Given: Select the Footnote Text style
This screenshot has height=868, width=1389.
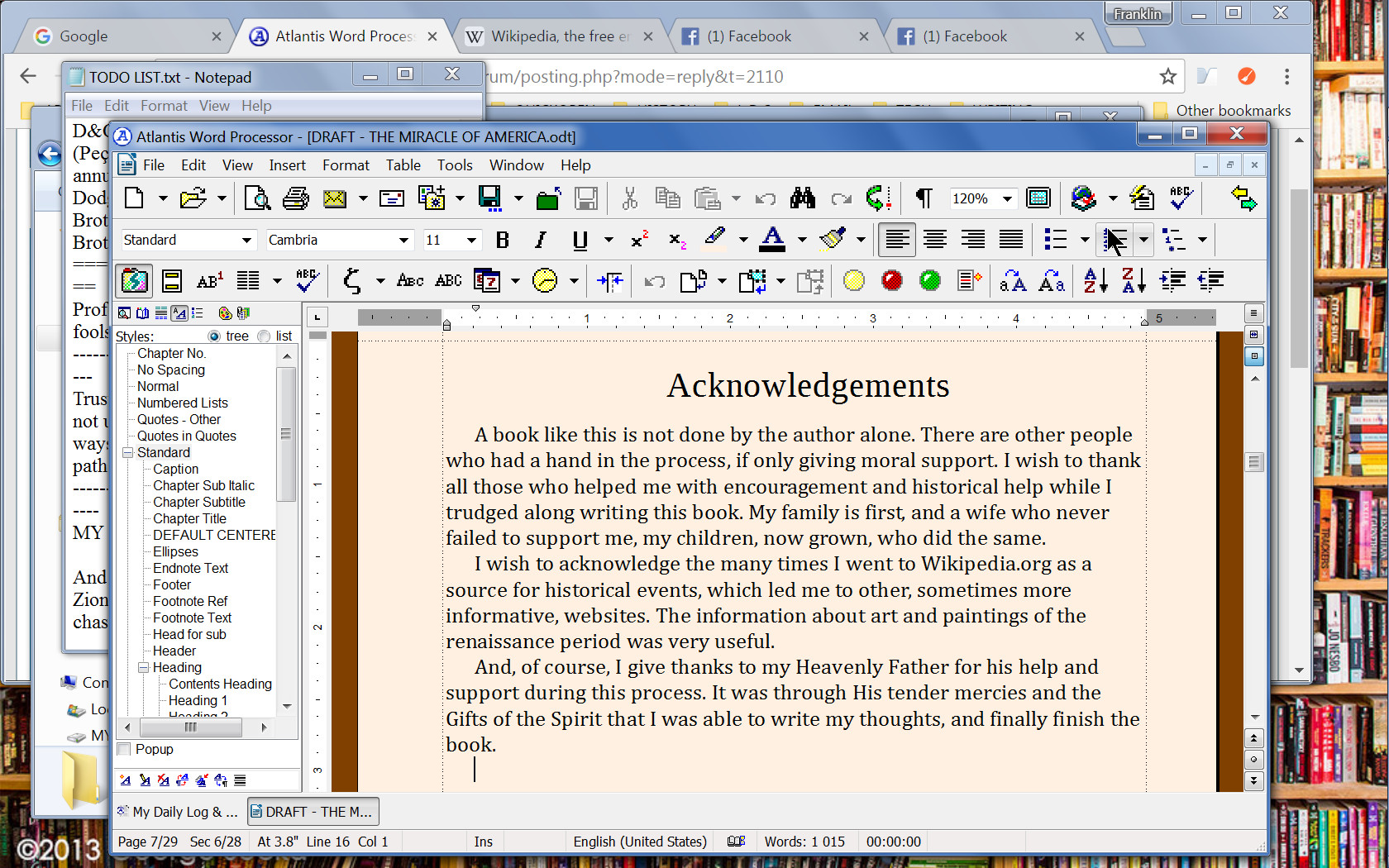Looking at the screenshot, I should tap(191, 618).
